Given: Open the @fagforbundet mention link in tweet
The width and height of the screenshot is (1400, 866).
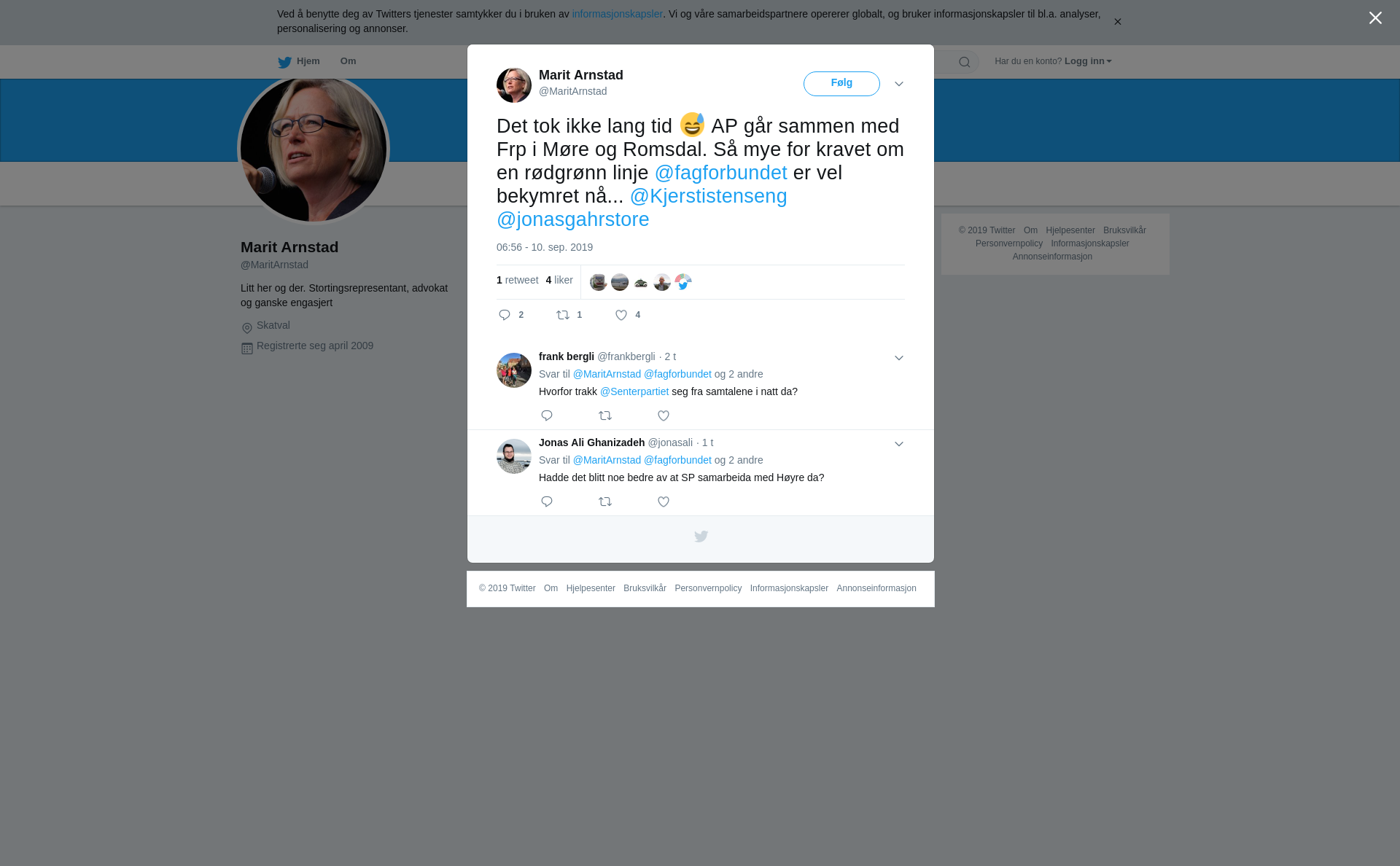Looking at the screenshot, I should [721, 173].
